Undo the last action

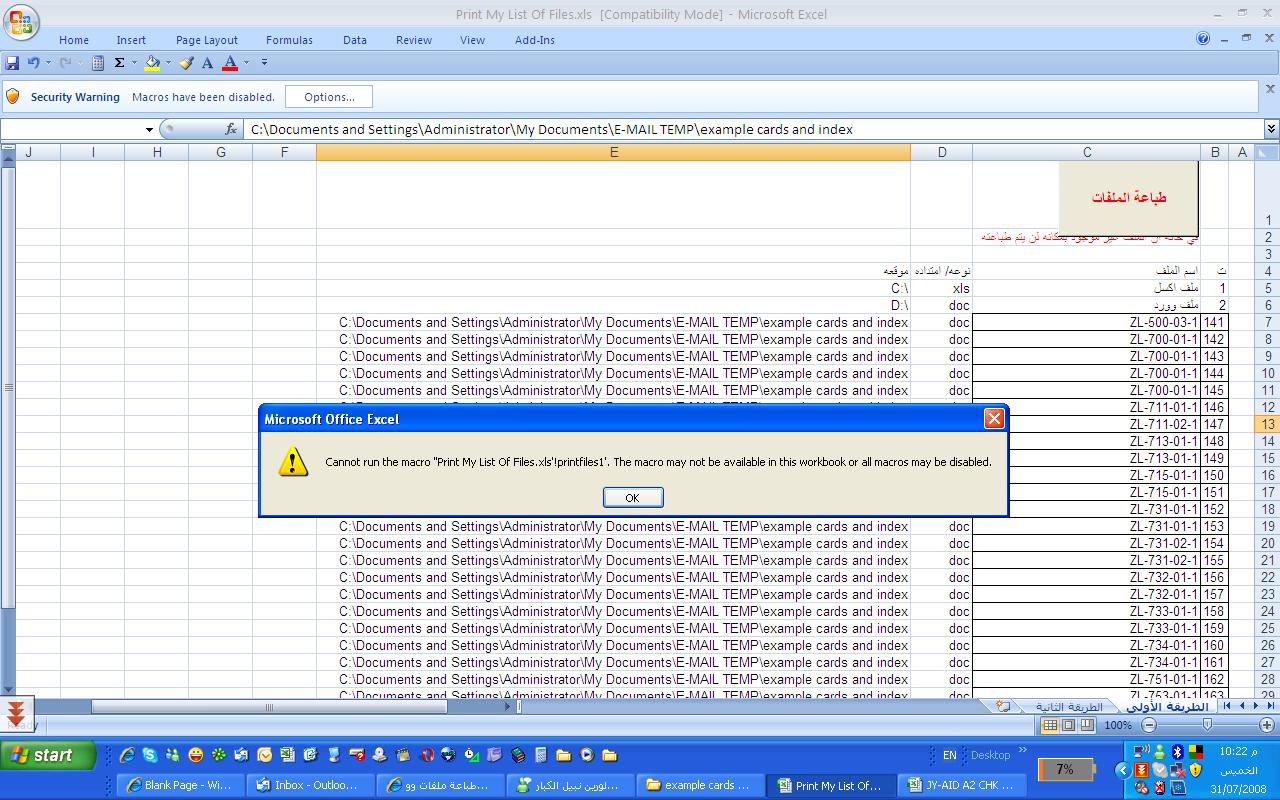(33, 63)
